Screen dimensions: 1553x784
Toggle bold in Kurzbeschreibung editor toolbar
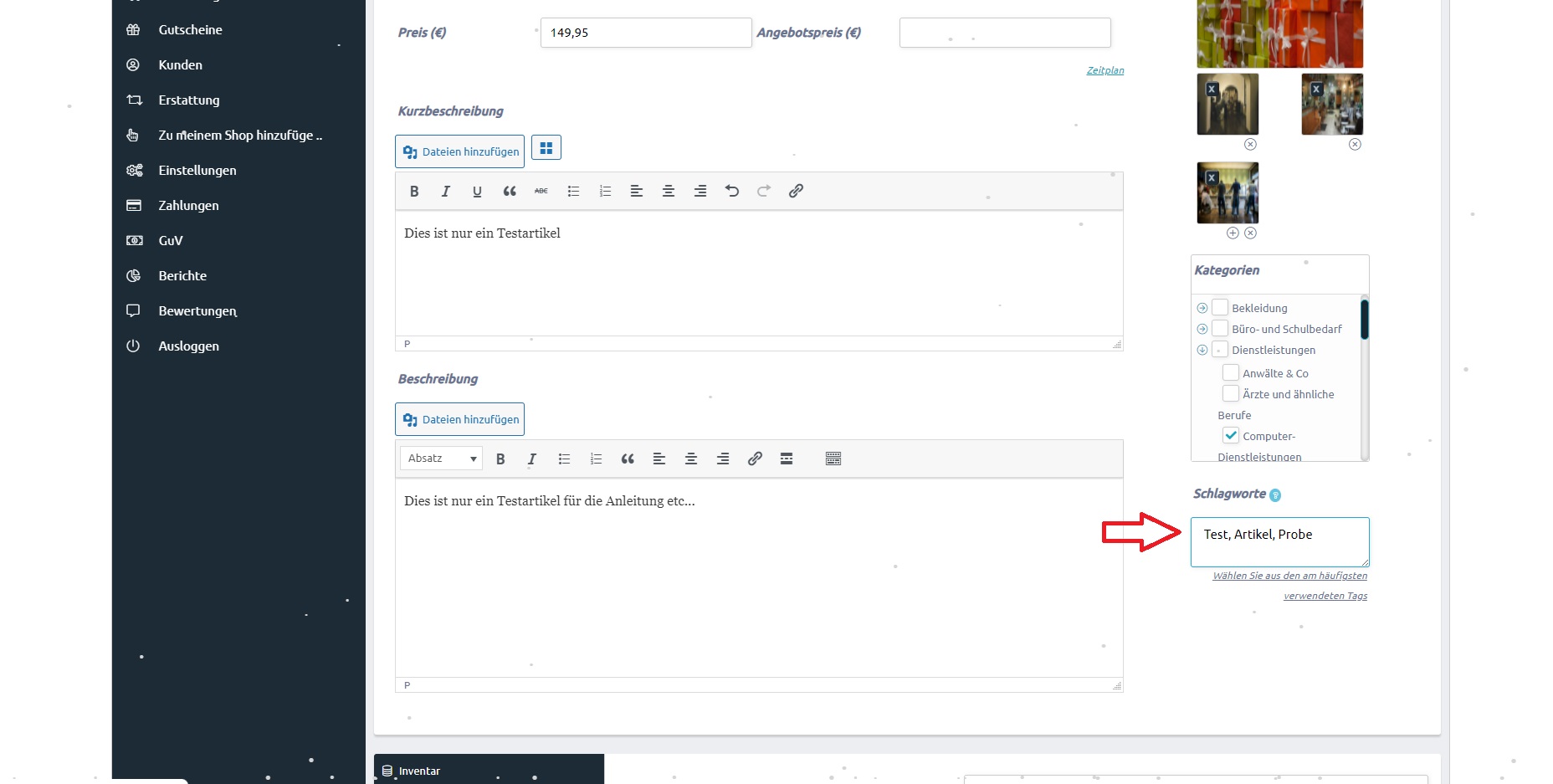coord(414,191)
